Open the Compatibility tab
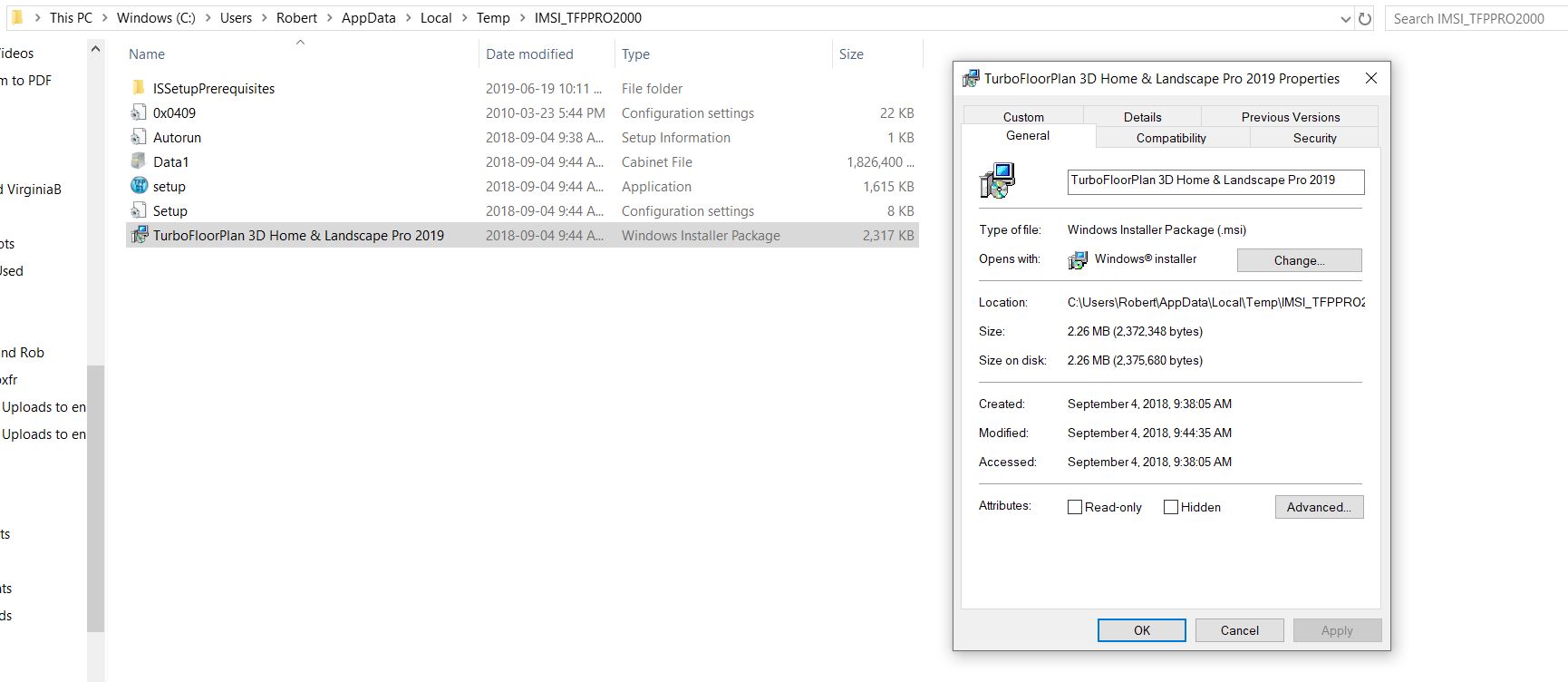This screenshot has width=1568, height=682. 1171,138
